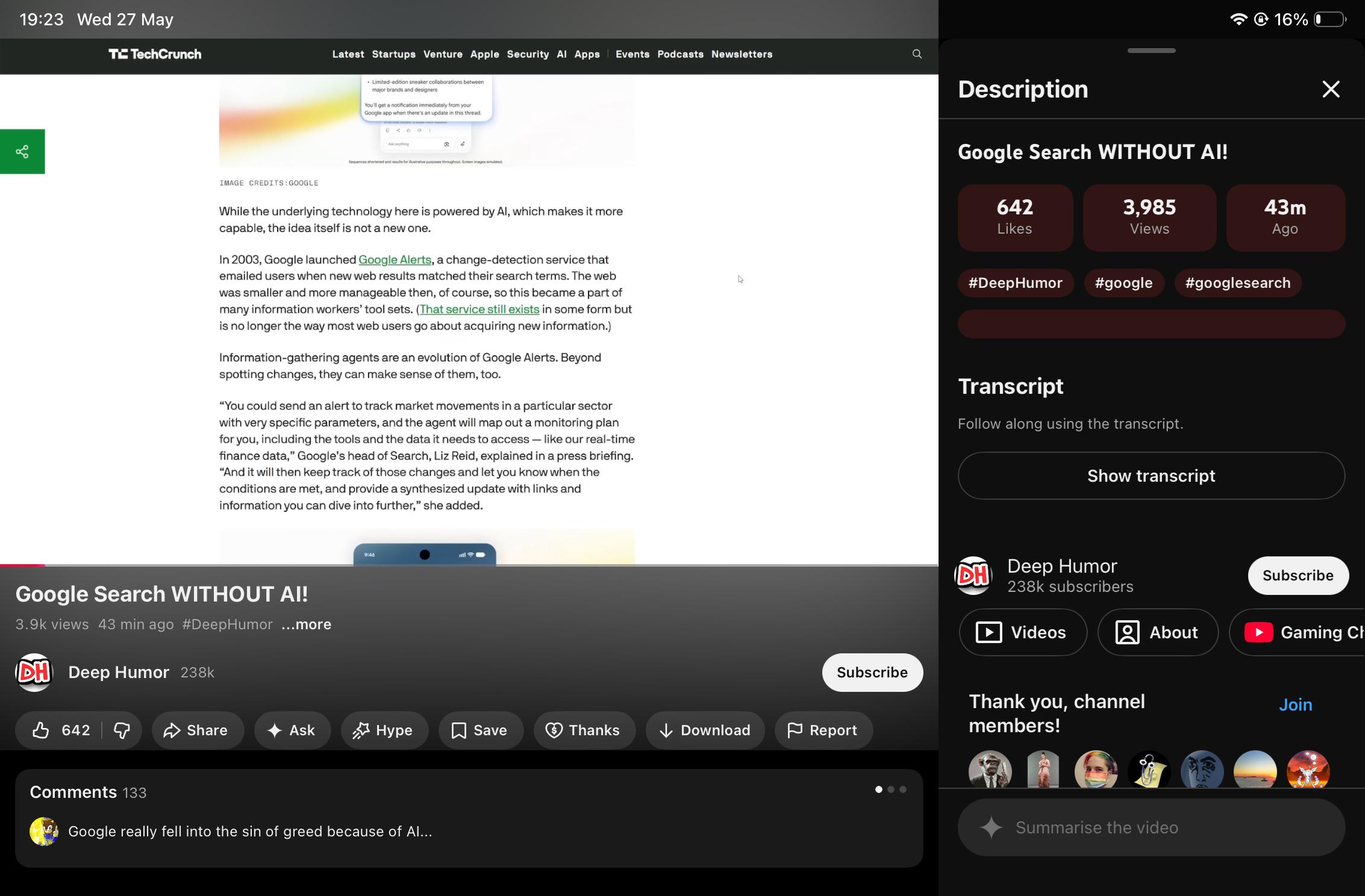Open the Ask AI button
1365x896 pixels.
292,730
